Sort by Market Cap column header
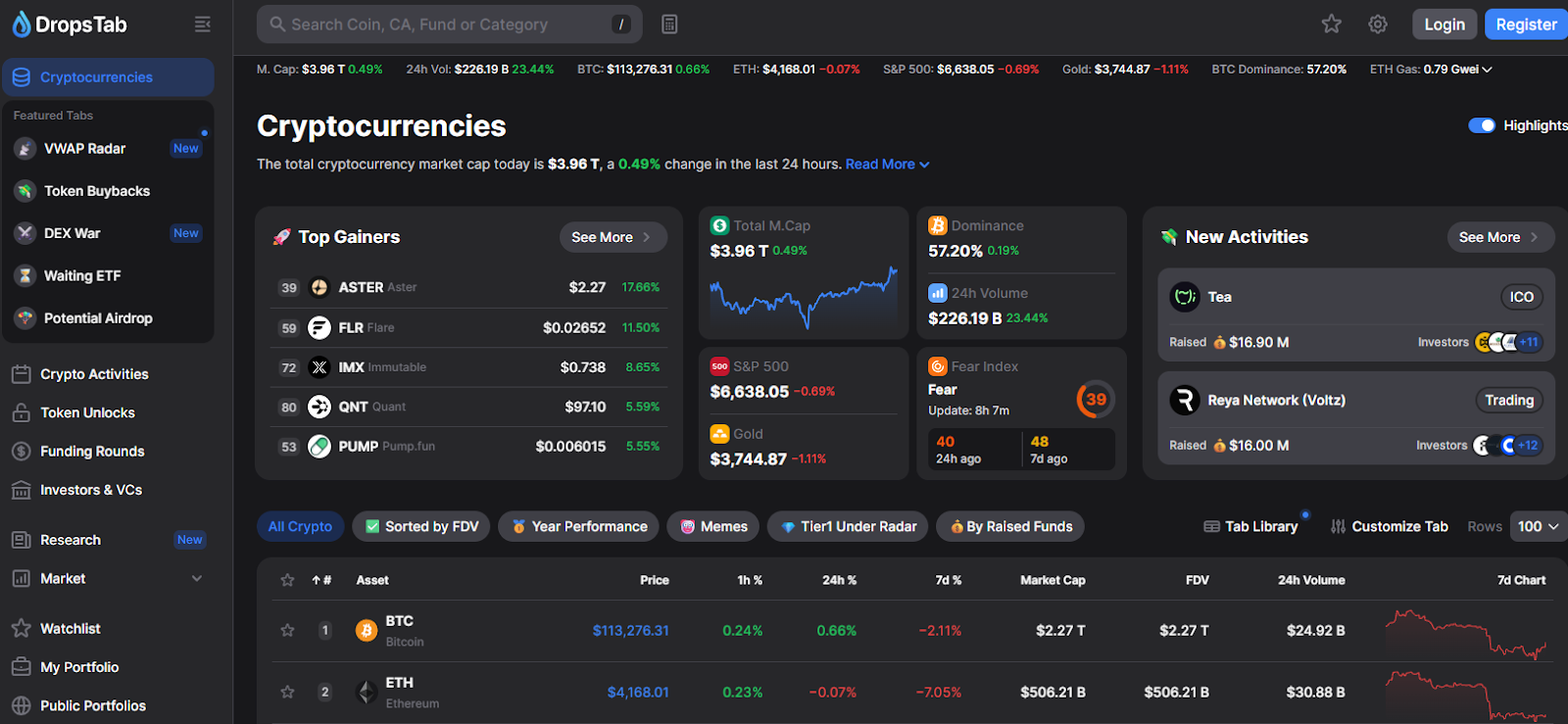This screenshot has width=1568, height=724. pyautogui.click(x=1053, y=580)
